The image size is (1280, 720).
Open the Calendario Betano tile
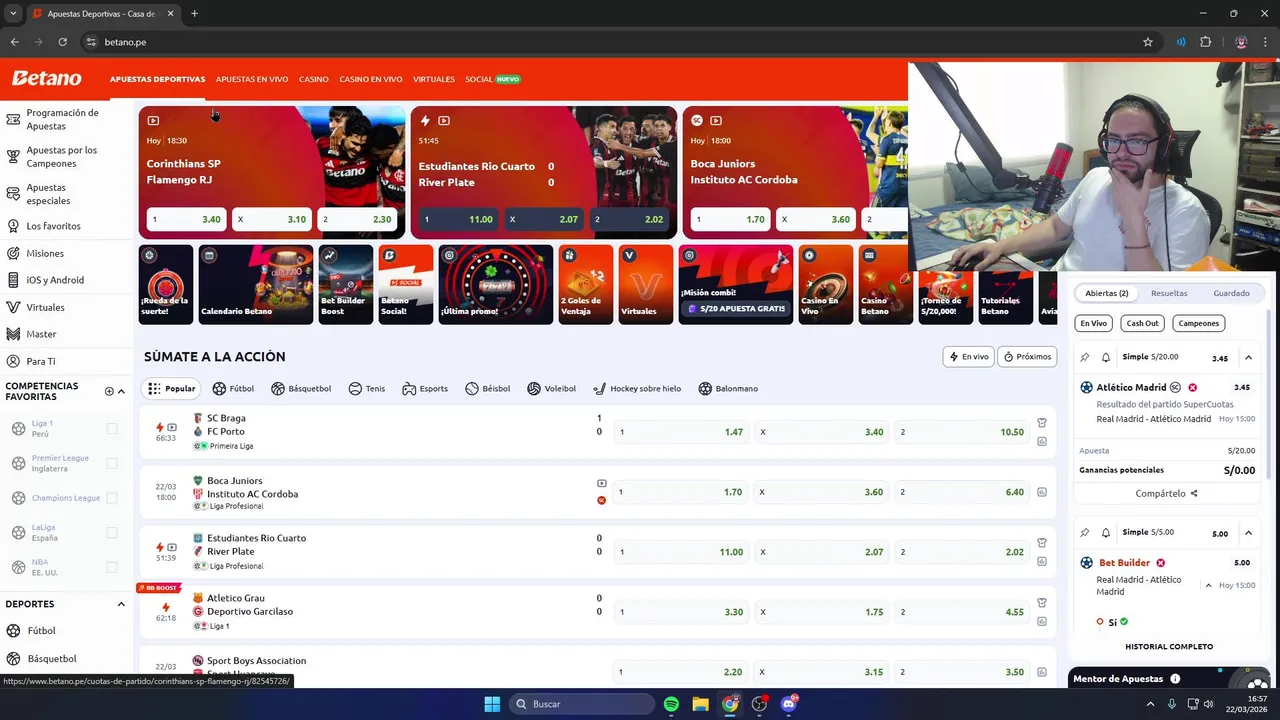point(256,284)
